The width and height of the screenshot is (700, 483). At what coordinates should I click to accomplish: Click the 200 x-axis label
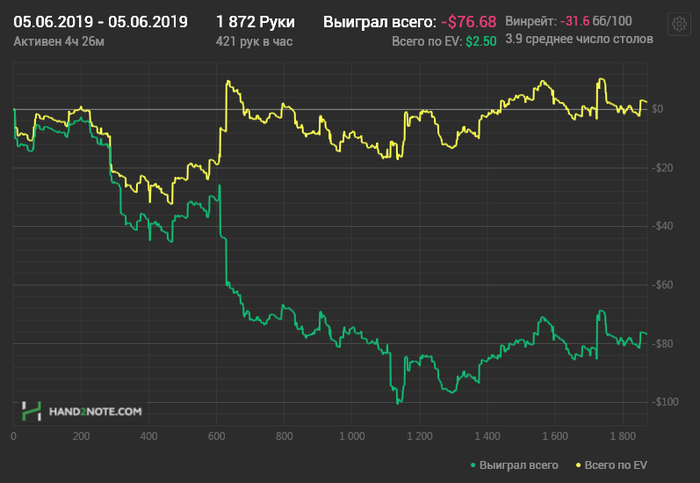81,436
